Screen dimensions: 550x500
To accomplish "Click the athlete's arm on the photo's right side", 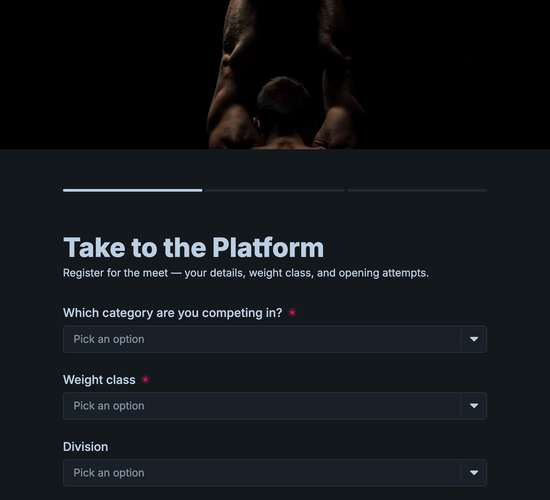I will 337,77.
